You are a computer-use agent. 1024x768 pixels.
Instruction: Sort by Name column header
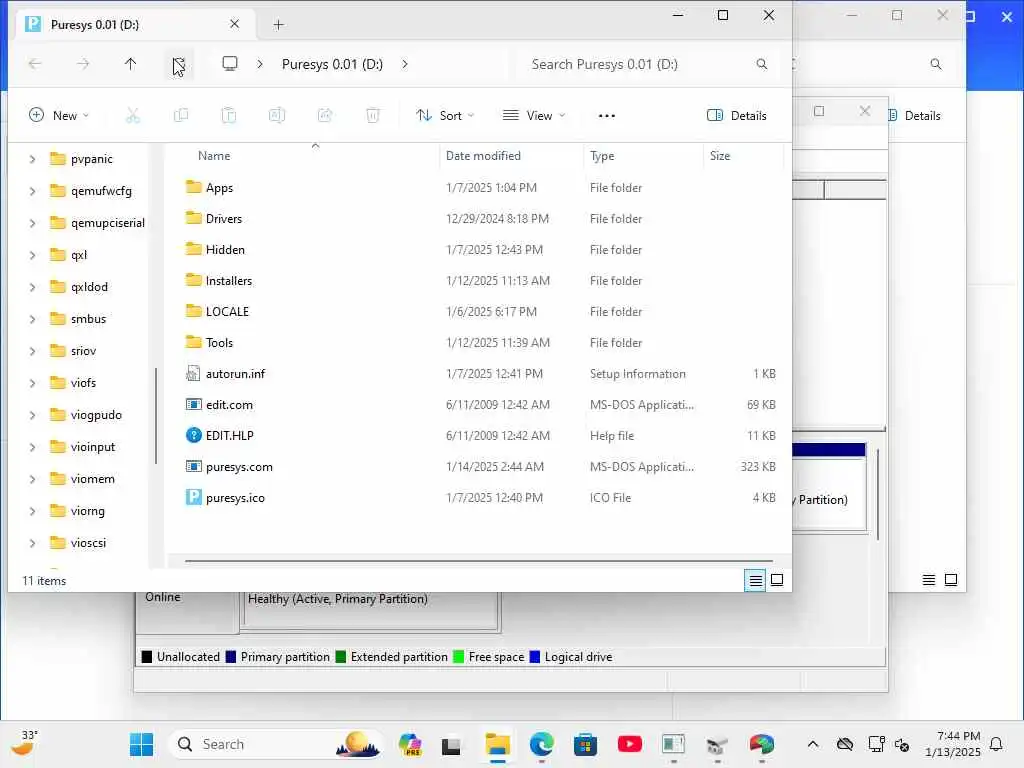coord(214,156)
